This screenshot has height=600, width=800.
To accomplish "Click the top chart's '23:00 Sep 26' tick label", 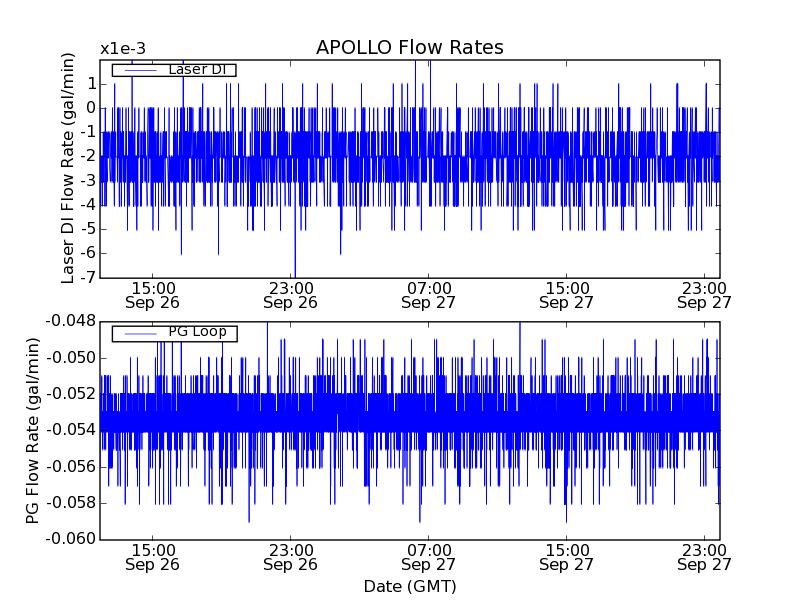I will pyautogui.click(x=290, y=295).
